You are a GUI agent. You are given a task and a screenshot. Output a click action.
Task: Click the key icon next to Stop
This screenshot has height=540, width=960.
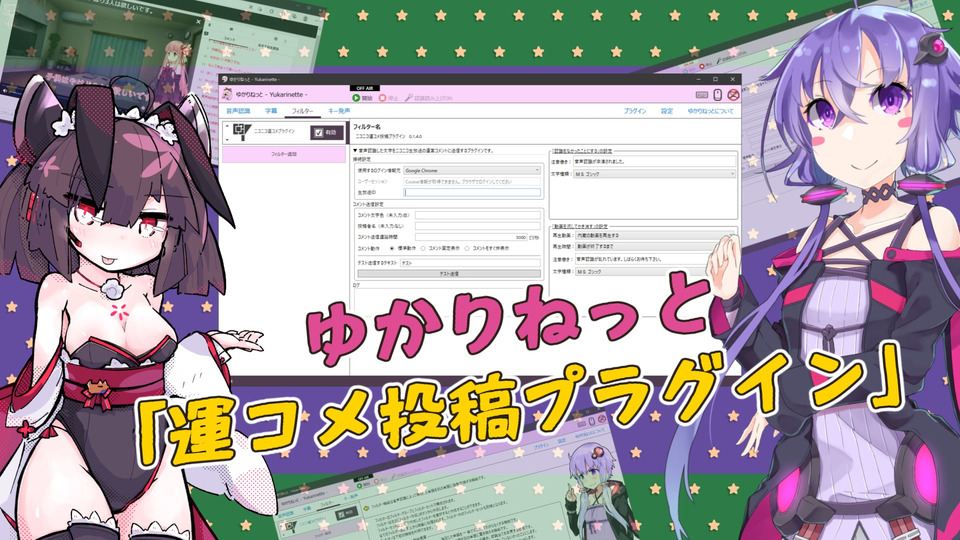(408, 98)
